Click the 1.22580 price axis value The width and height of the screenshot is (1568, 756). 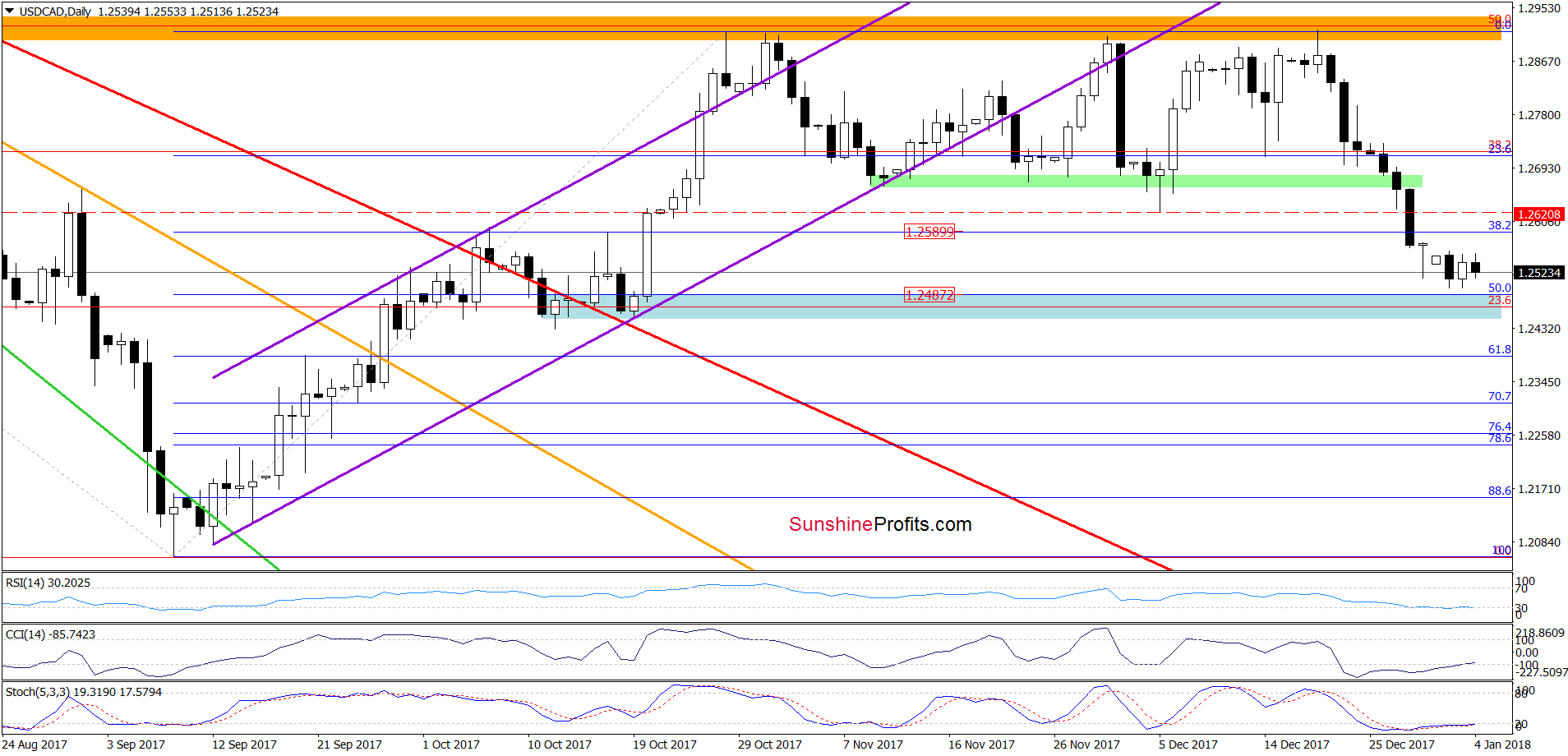pyautogui.click(x=1539, y=436)
